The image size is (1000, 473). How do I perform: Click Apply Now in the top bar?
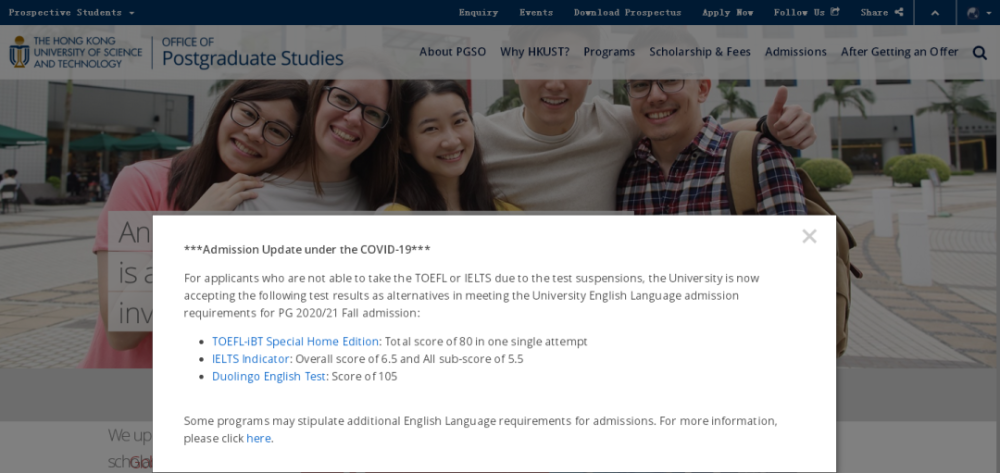click(x=728, y=12)
